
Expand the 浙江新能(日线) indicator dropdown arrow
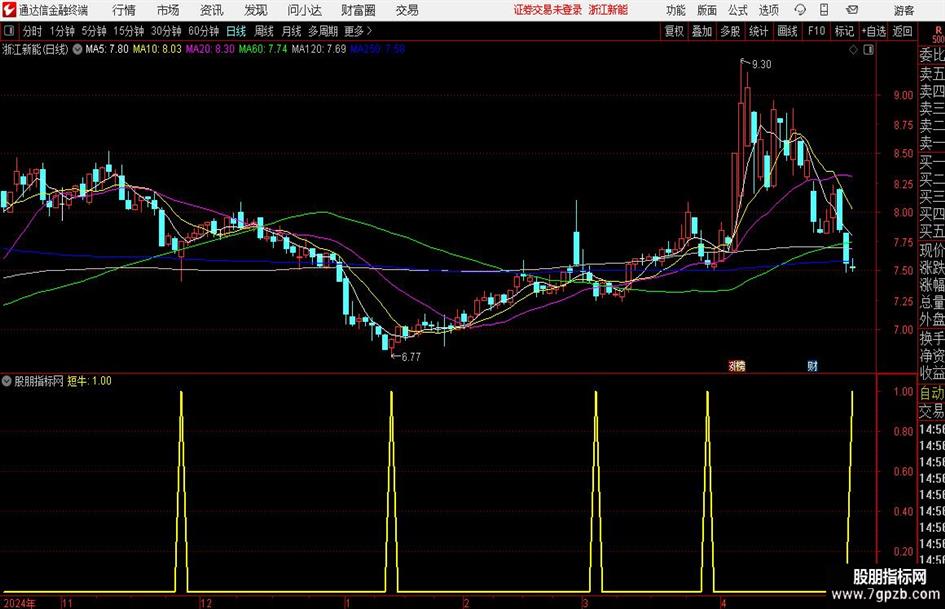point(78,49)
